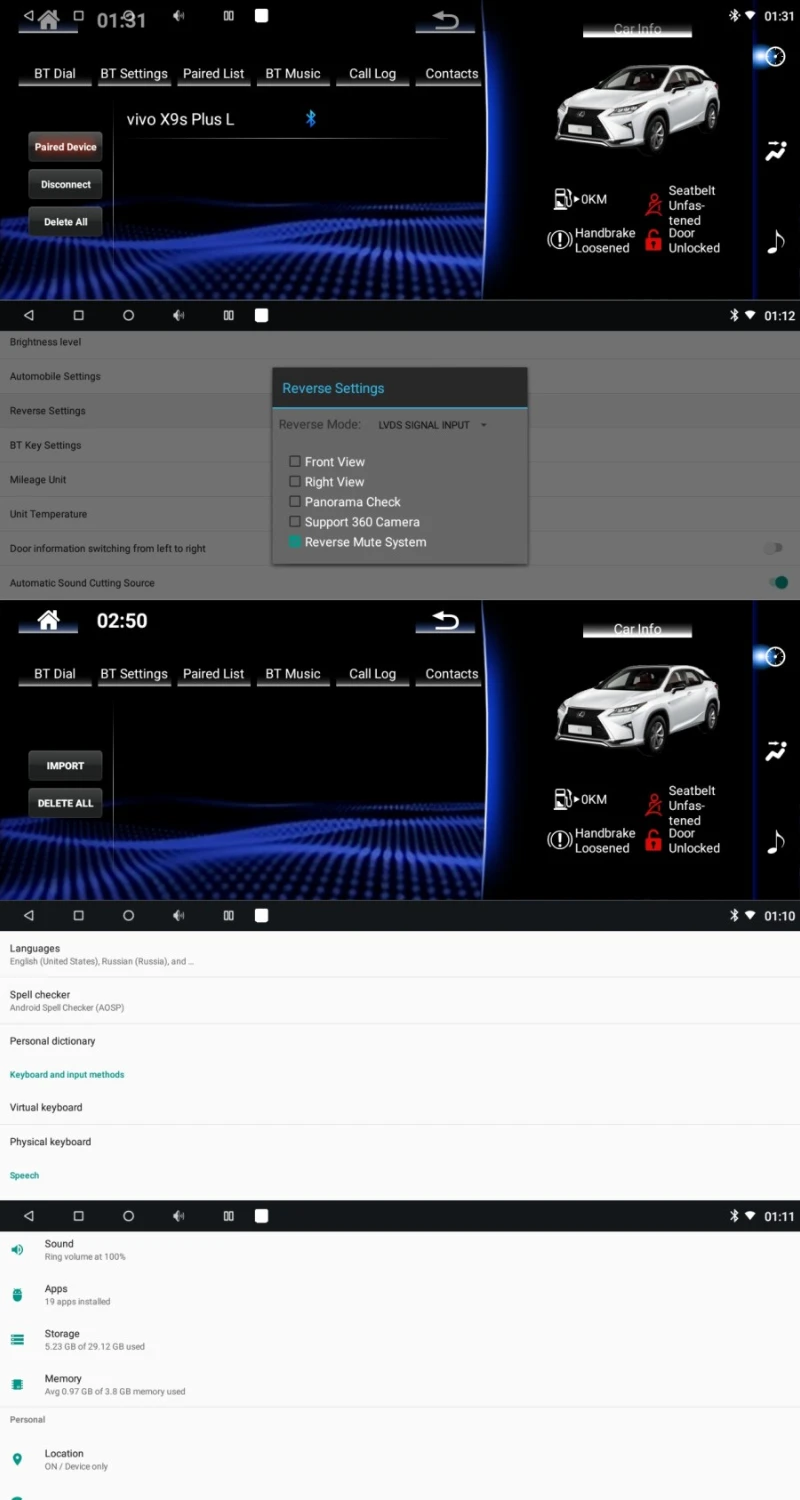The height and width of the screenshot is (1500, 800).
Task: Click DELETE ALL below IMPORT
Action: pyautogui.click(x=65, y=803)
